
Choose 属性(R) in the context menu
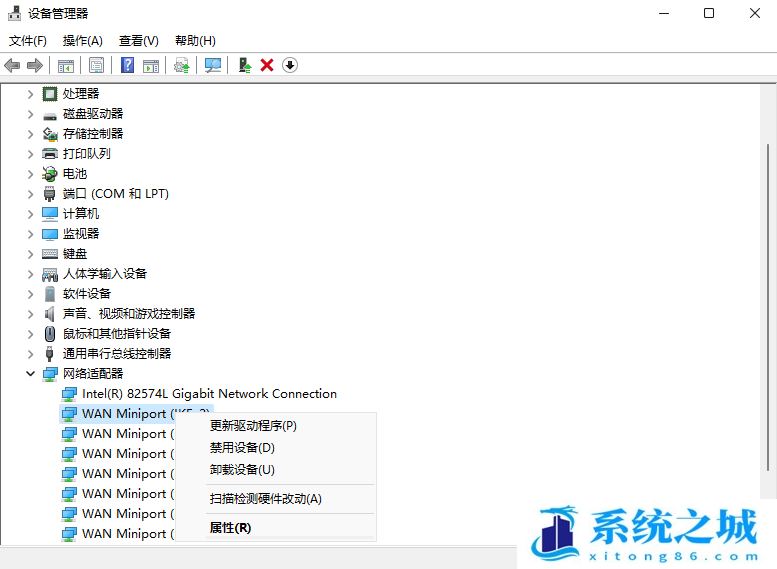click(230, 528)
